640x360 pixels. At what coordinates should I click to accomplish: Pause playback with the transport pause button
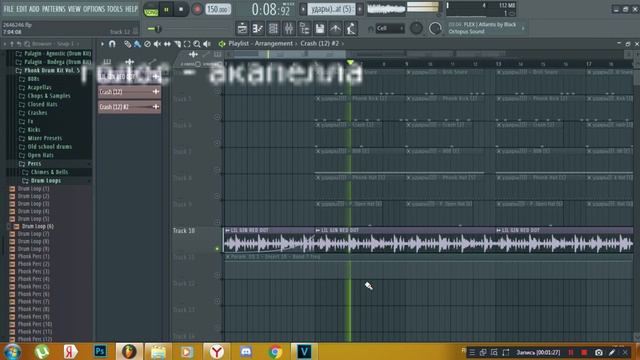pos(166,9)
